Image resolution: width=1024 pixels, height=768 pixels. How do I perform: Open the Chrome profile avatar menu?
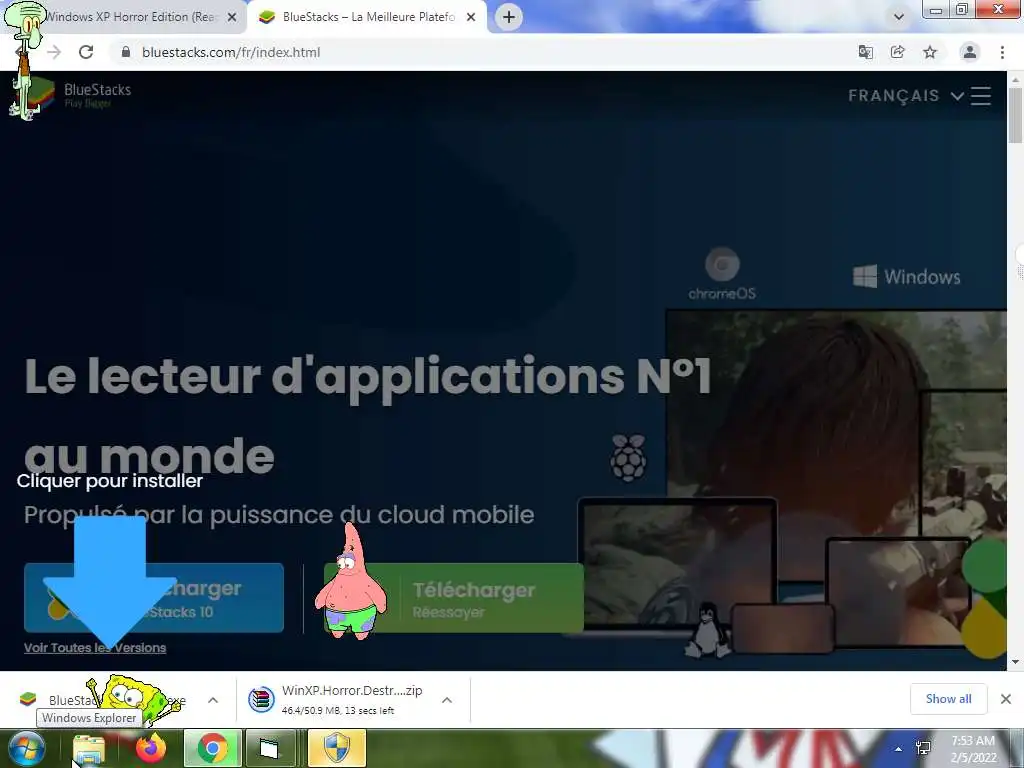(970, 52)
